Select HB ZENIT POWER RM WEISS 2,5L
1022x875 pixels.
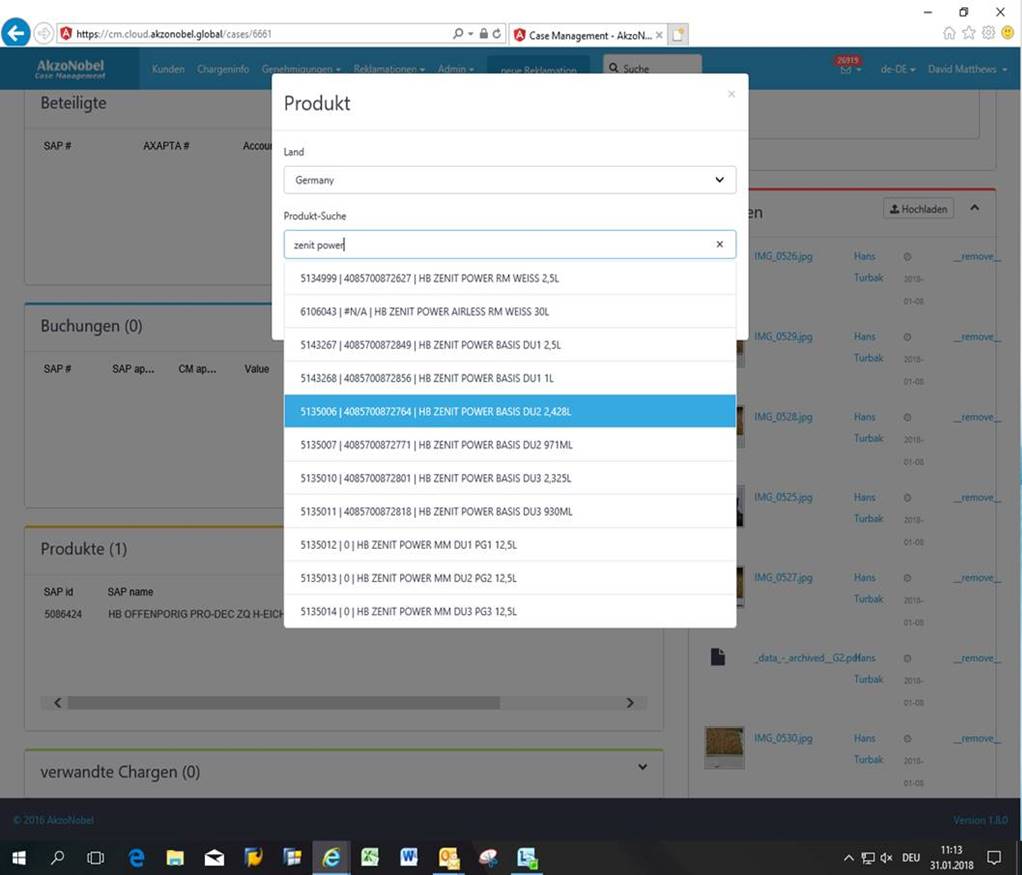click(x=510, y=278)
